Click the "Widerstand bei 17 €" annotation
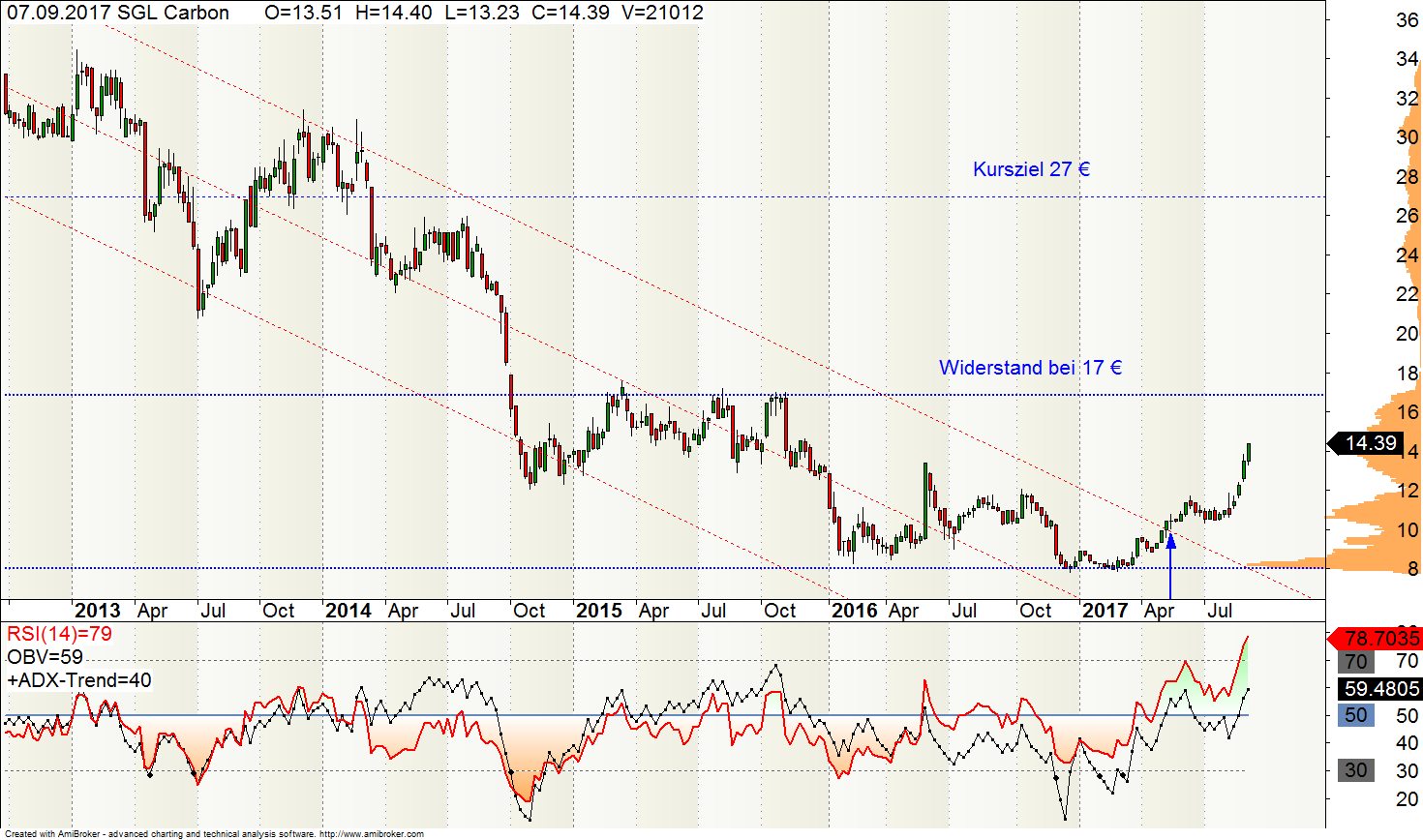This screenshot has width=1423, height=840. pos(1030,368)
